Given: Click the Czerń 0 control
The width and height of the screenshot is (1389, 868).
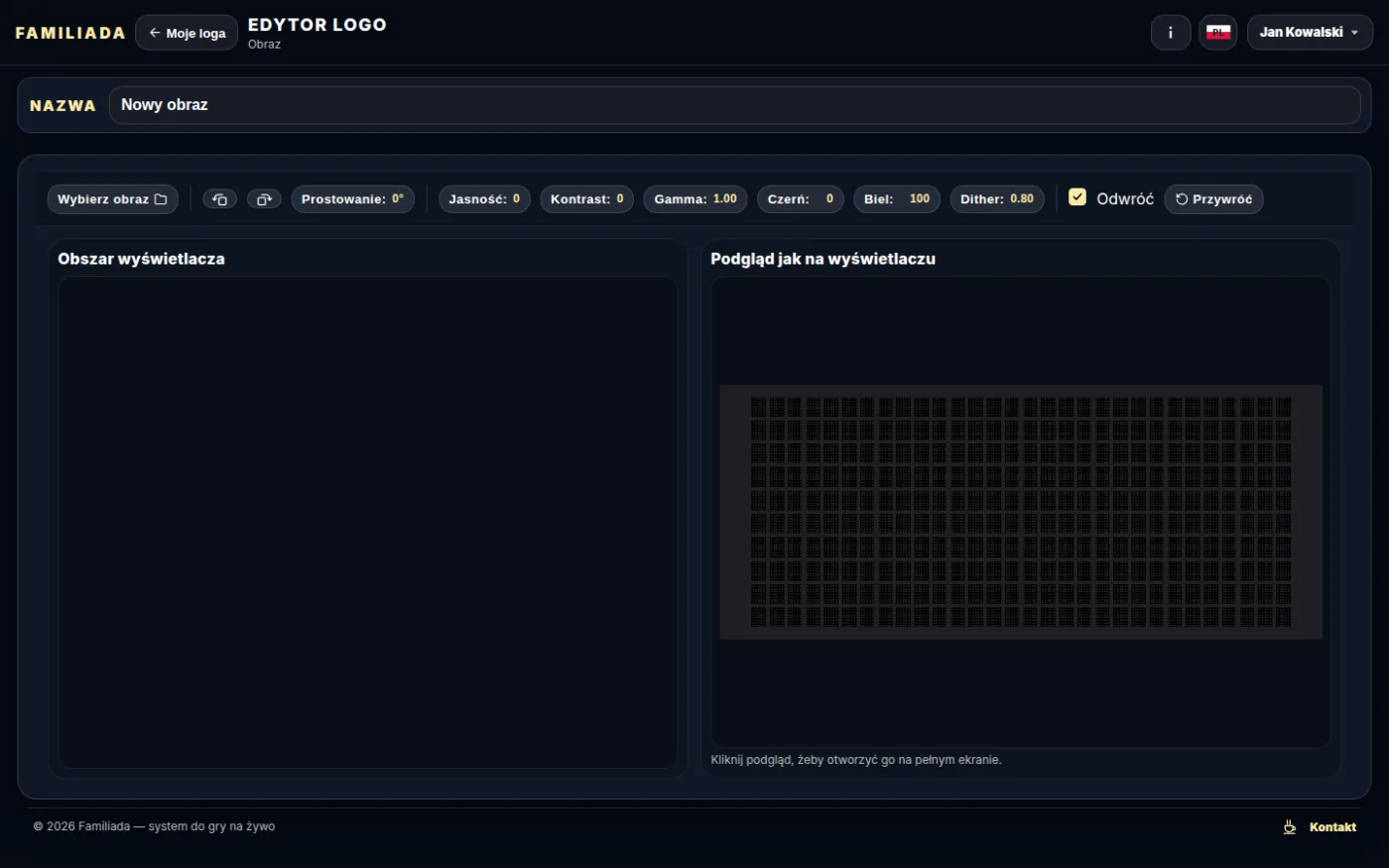Looking at the screenshot, I should coord(801,199).
